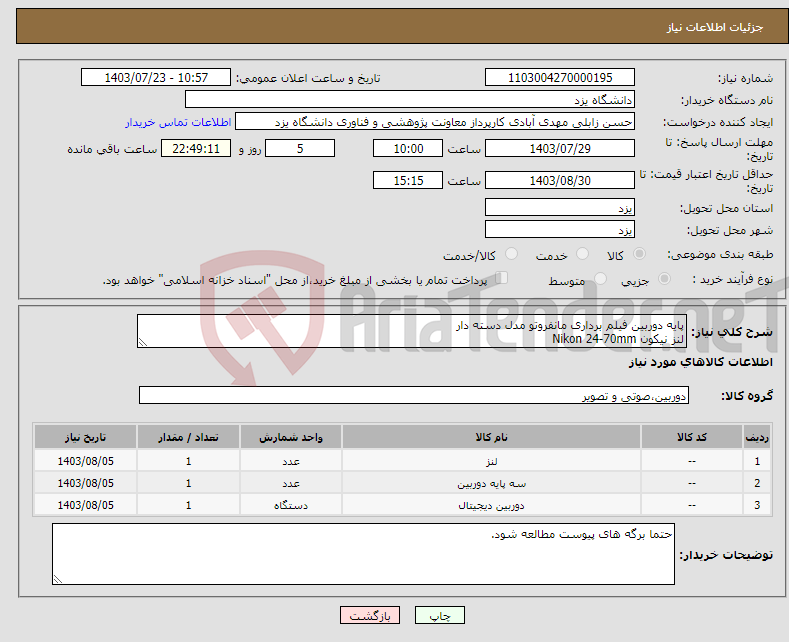Click the resize grip of the buyer notes box
789x642 pixels.
point(58,579)
